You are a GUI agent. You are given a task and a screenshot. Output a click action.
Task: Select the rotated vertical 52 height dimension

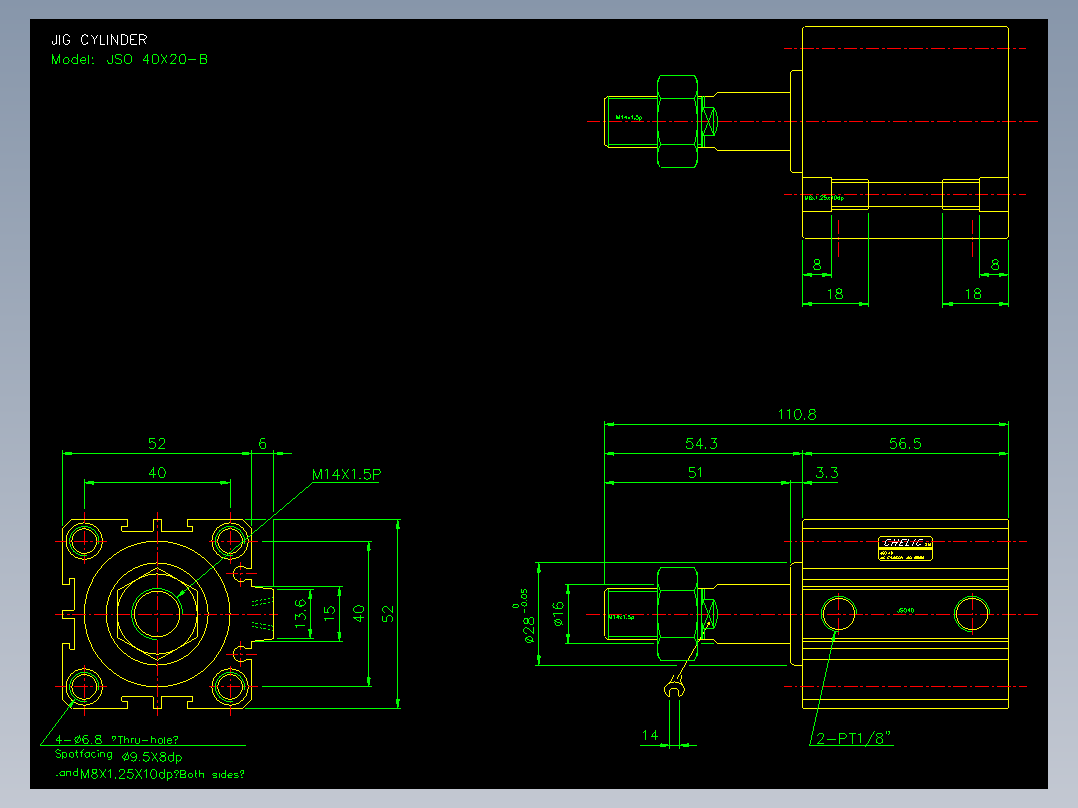pyautogui.click(x=387, y=613)
